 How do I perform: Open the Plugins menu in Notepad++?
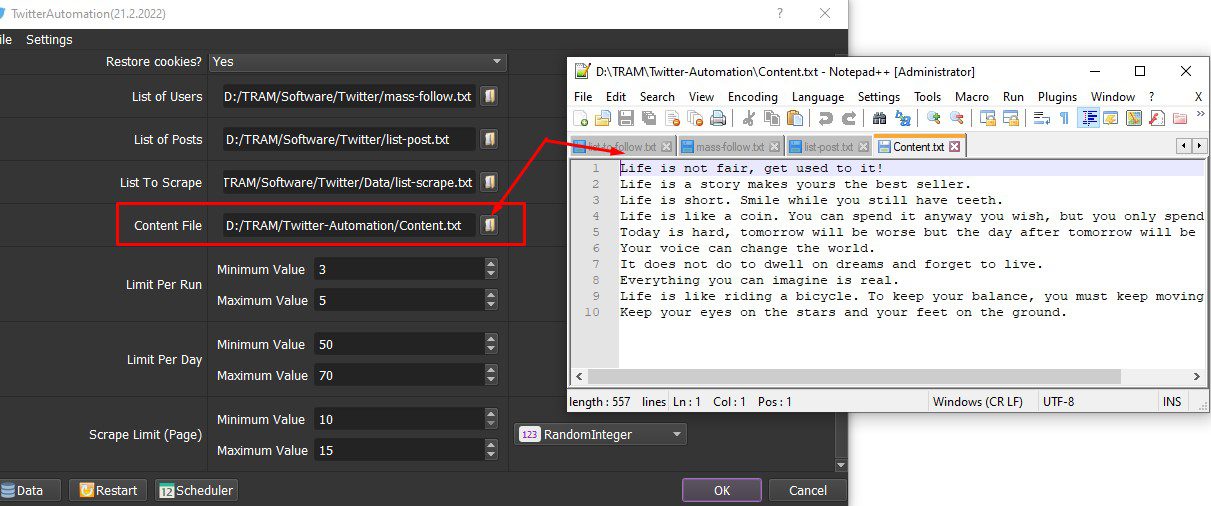[x=1057, y=96]
